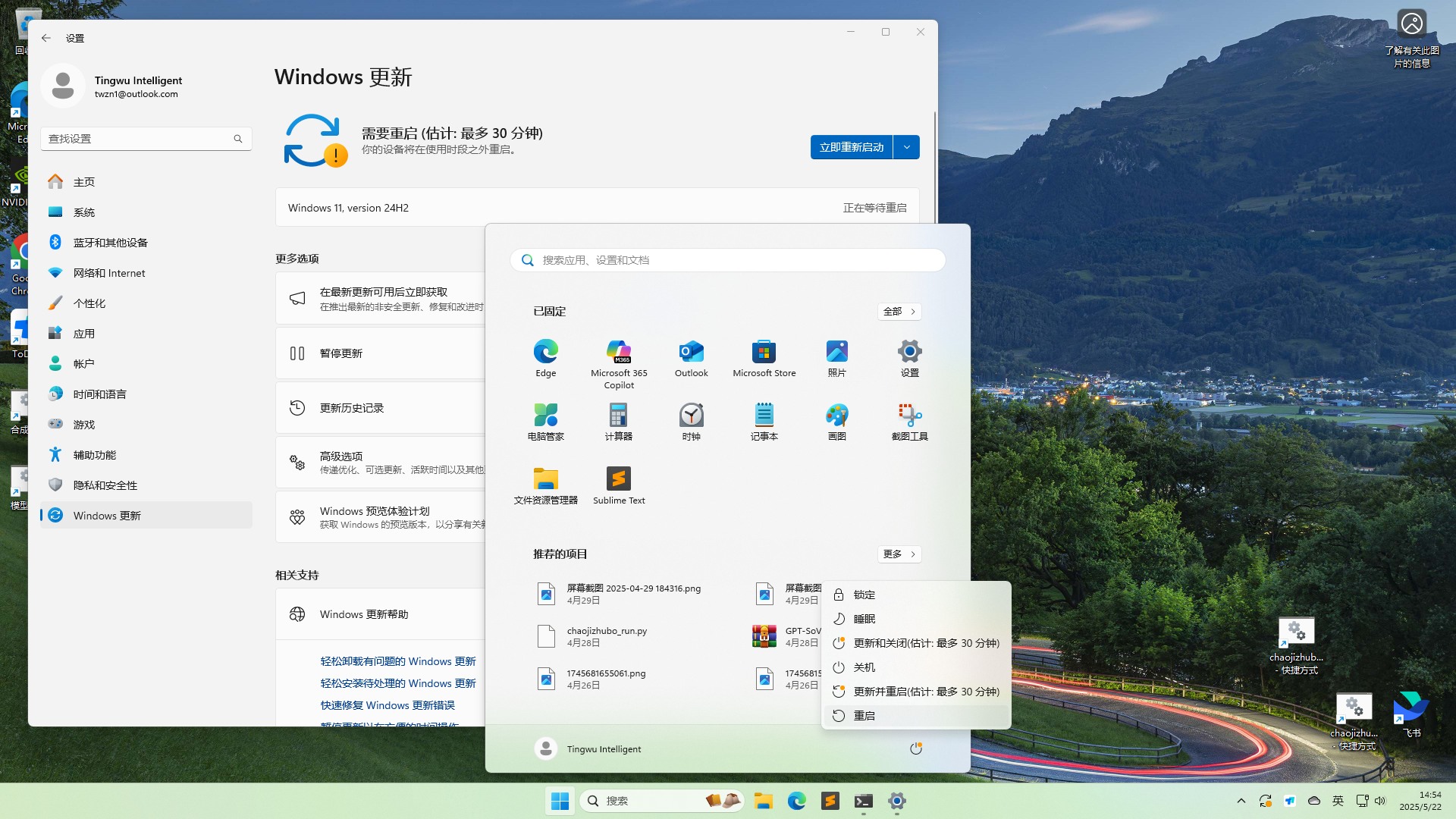Expand the restart options dropdown arrow

pos(907,146)
